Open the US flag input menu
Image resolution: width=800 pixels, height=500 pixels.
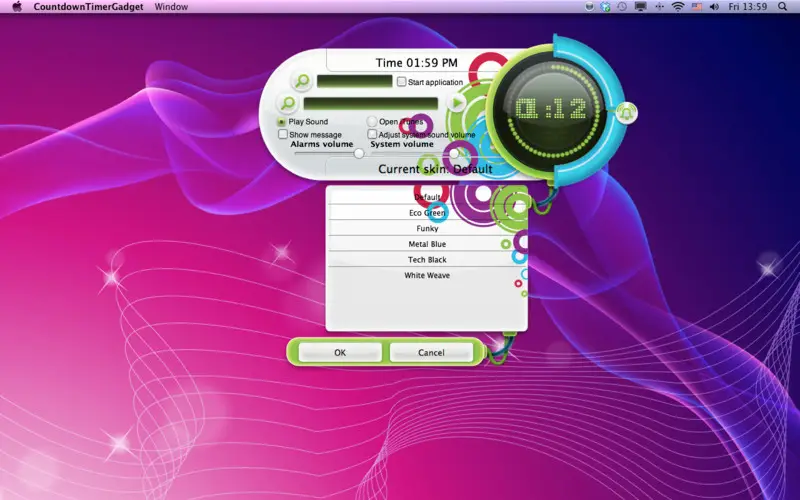[696, 7]
